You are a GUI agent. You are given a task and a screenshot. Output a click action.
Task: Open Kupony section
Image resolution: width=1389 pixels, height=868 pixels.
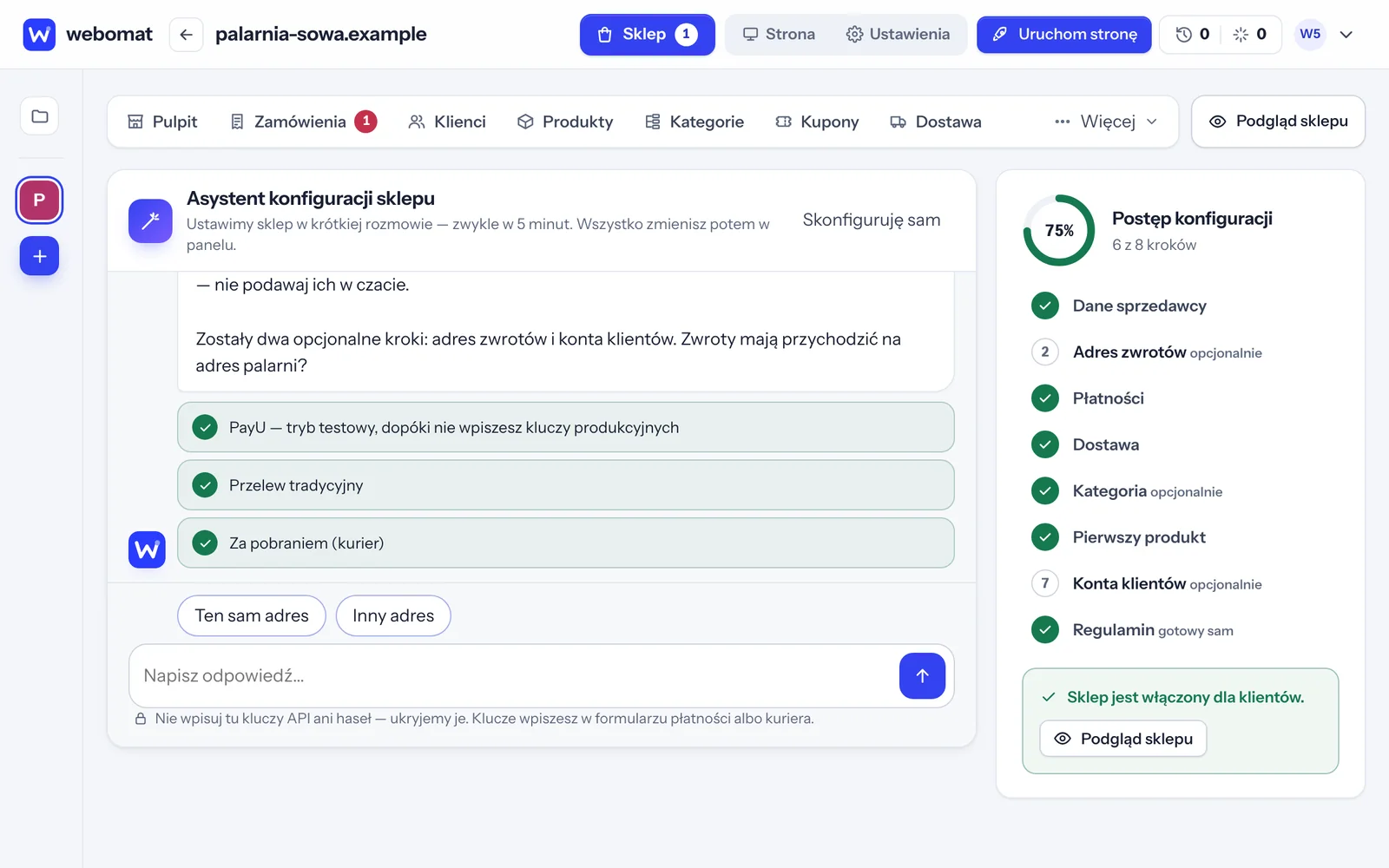[x=817, y=122]
